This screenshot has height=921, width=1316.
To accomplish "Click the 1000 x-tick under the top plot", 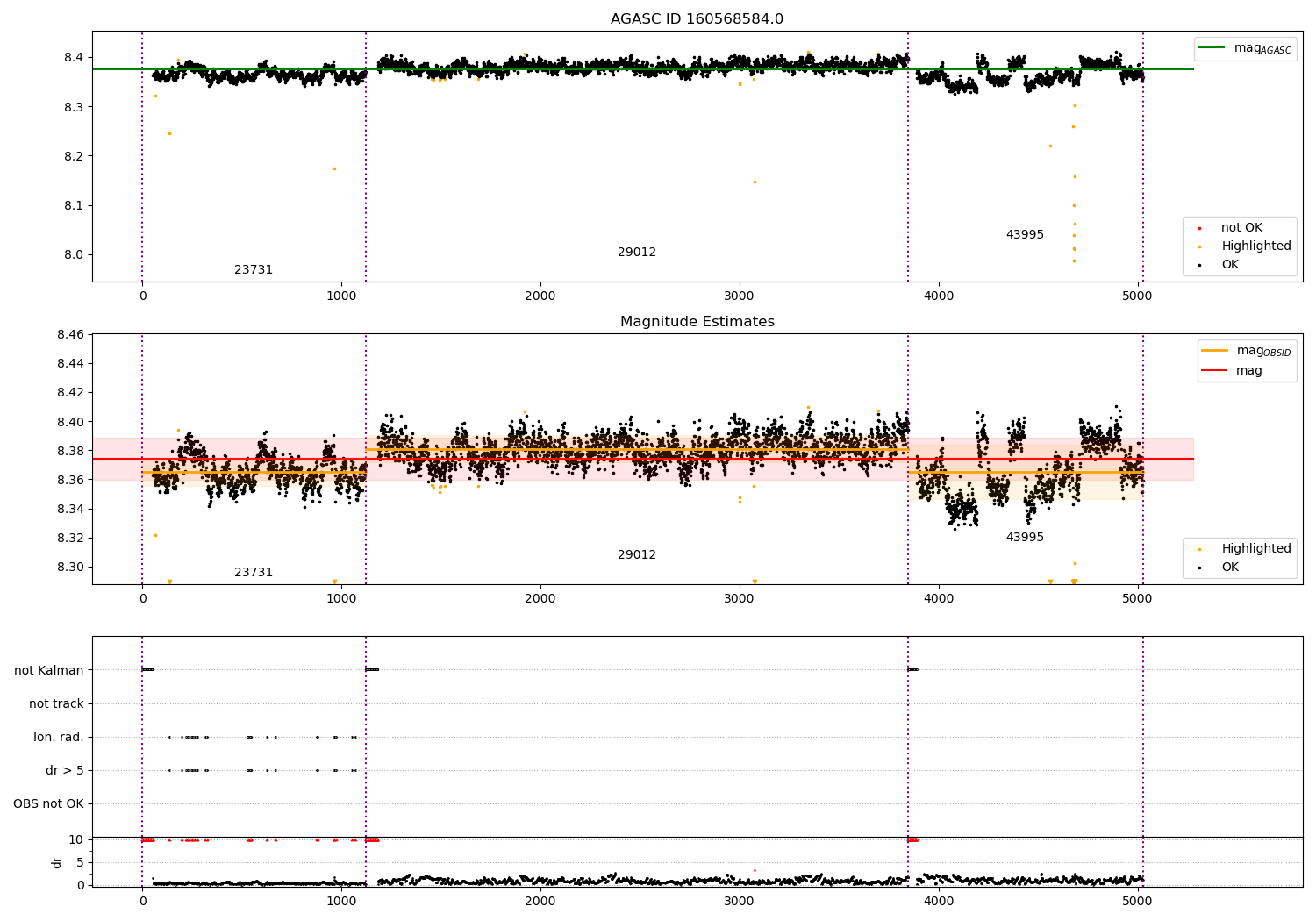I will [341, 296].
